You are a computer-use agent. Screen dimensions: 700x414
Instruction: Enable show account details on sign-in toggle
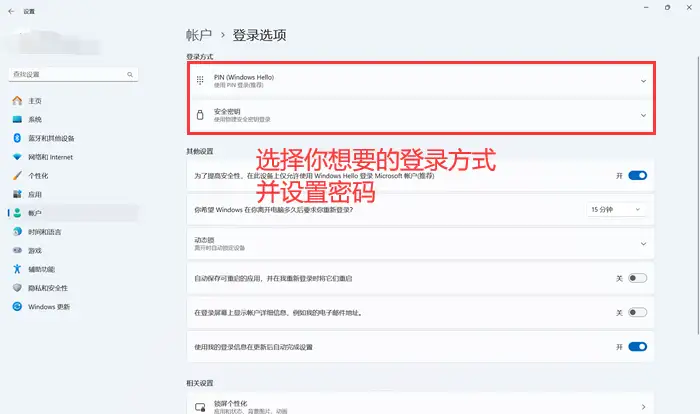point(638,312)
